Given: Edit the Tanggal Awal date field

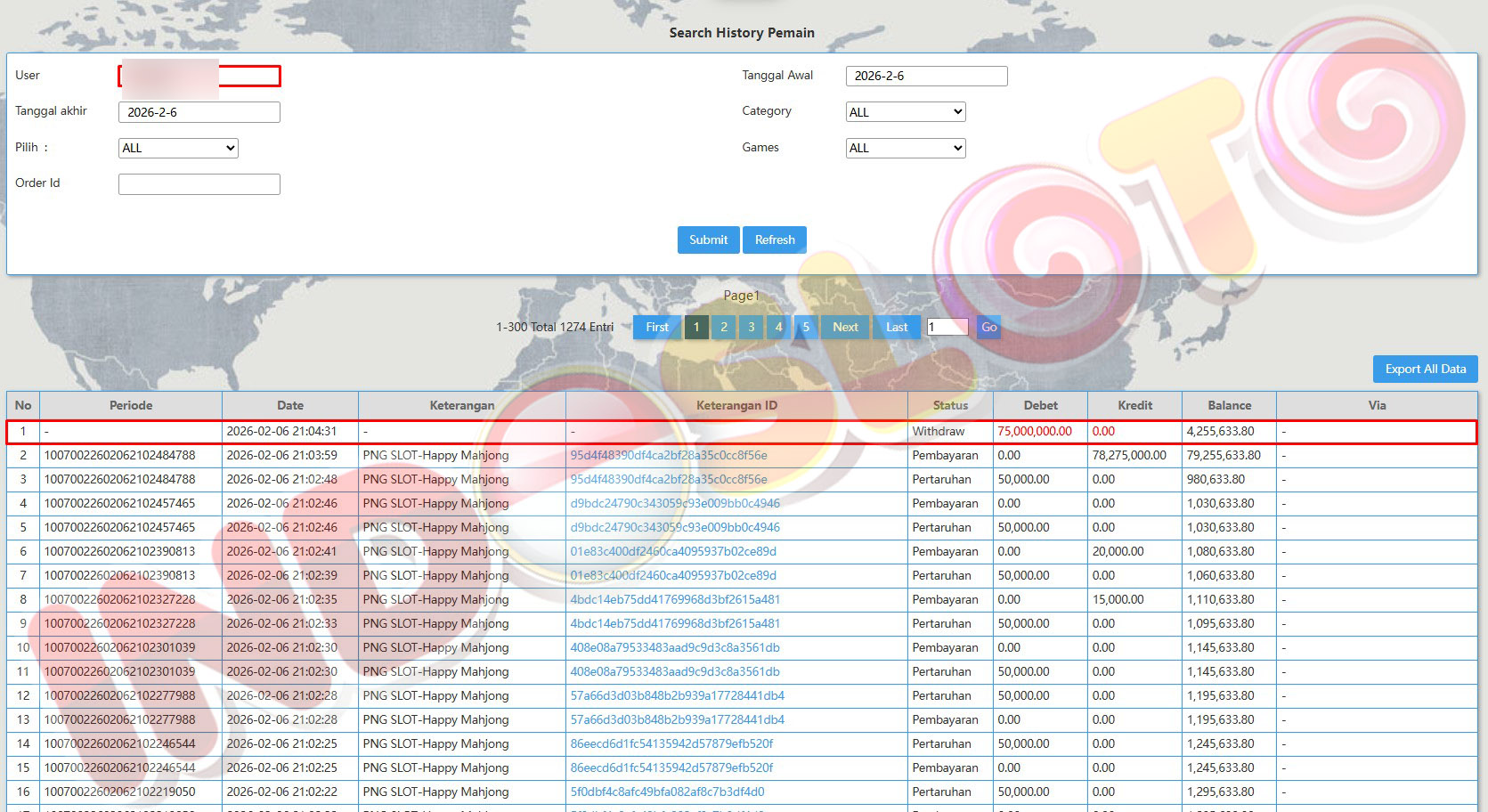Looking at the screenshot, I should 926,76.
